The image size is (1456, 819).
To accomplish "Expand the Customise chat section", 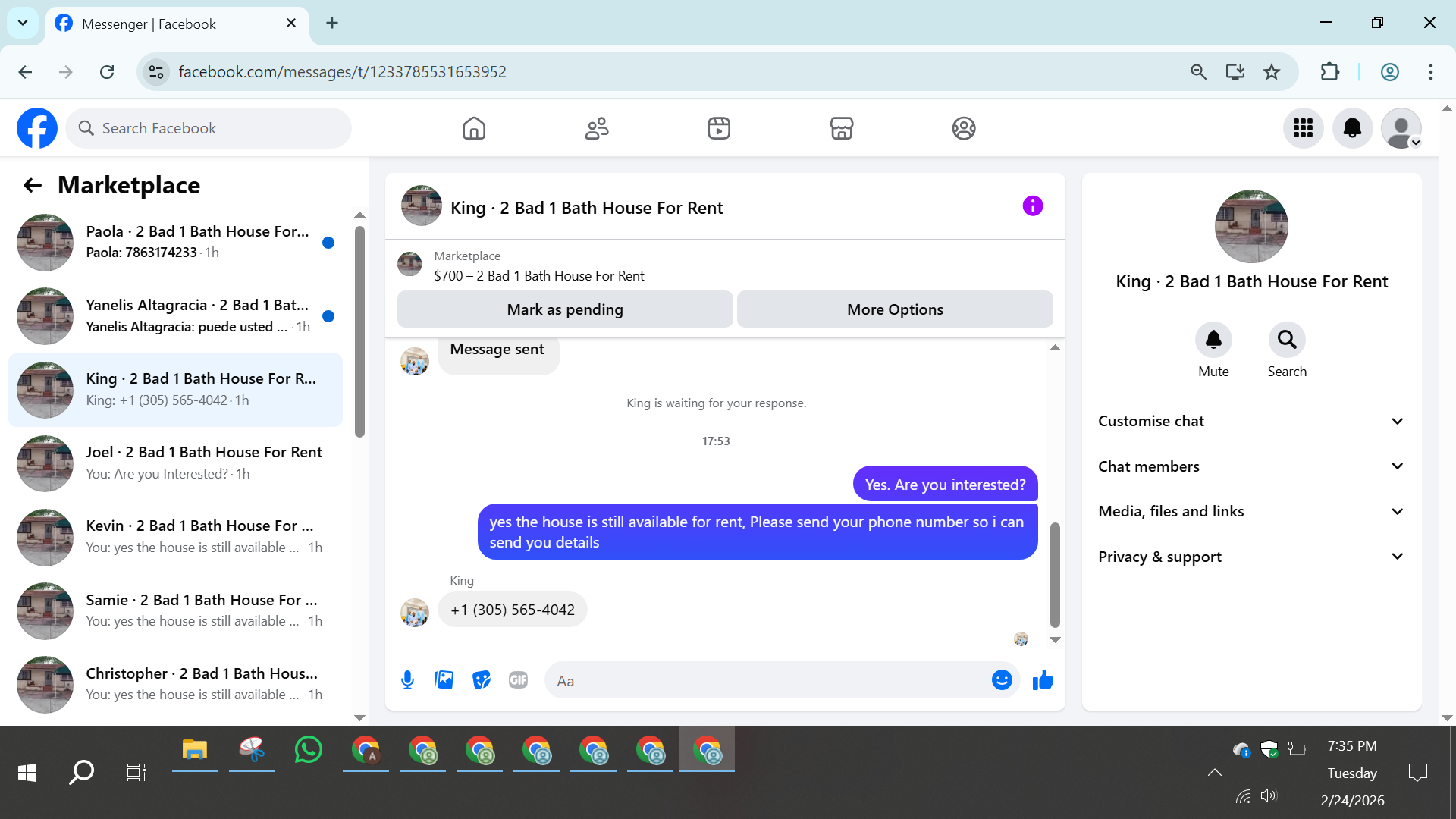I will [x=1251, y=421].
